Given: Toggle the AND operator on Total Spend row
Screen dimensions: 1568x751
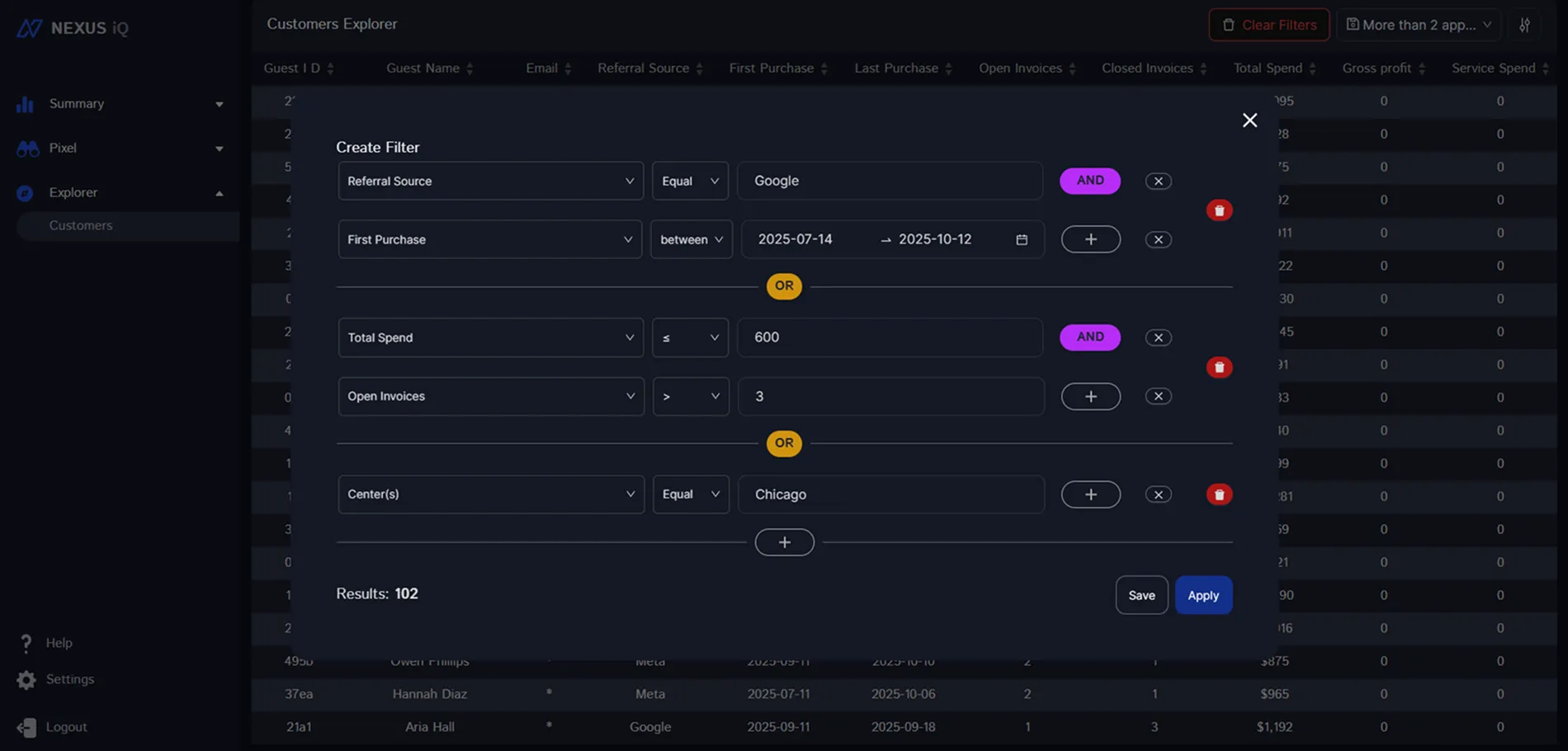Looking at the screenshot, I should coord(1089,337).
